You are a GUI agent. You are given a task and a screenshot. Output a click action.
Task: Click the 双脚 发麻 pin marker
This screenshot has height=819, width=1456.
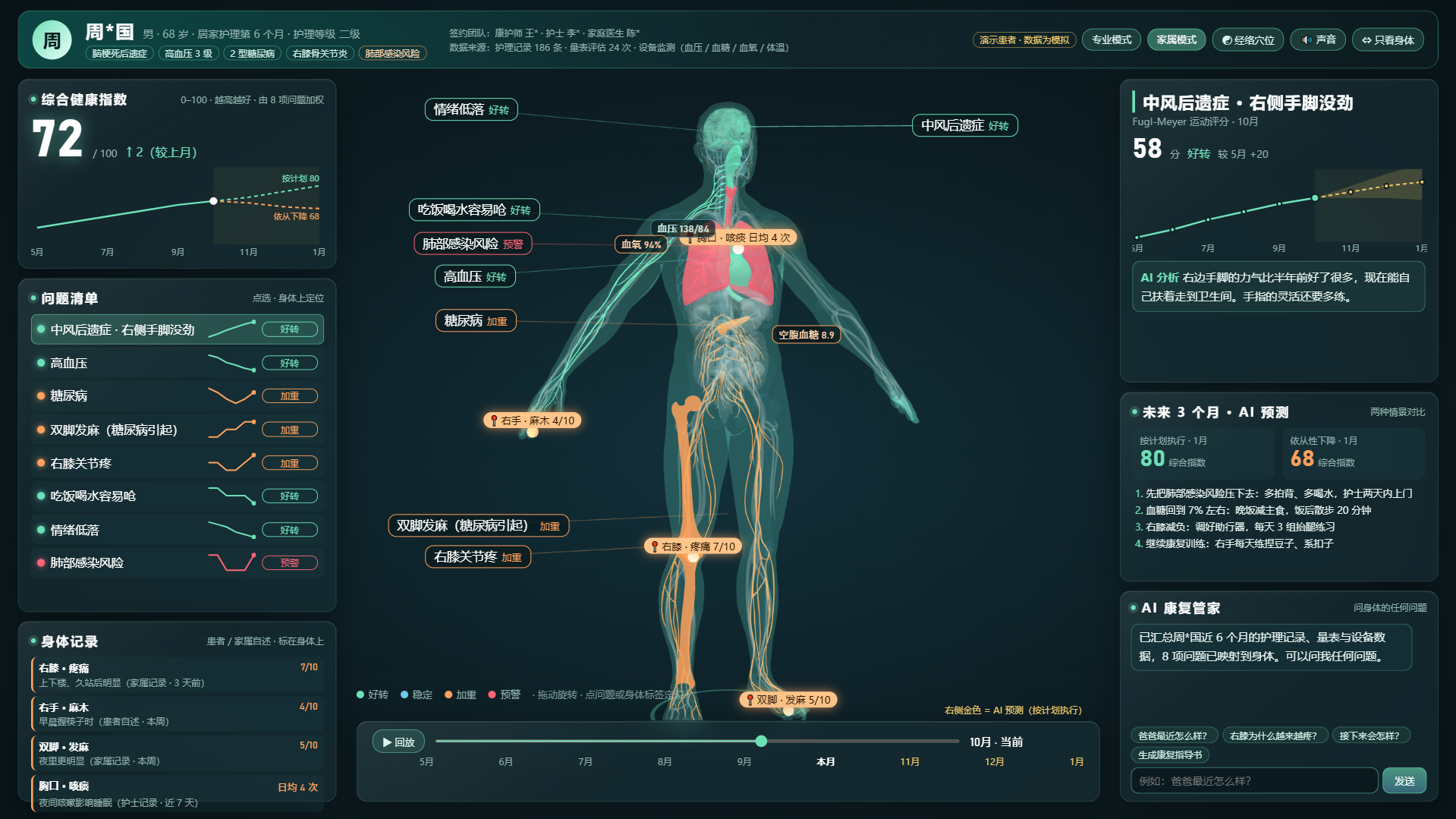pyautogui.click(x=788, y=700)
